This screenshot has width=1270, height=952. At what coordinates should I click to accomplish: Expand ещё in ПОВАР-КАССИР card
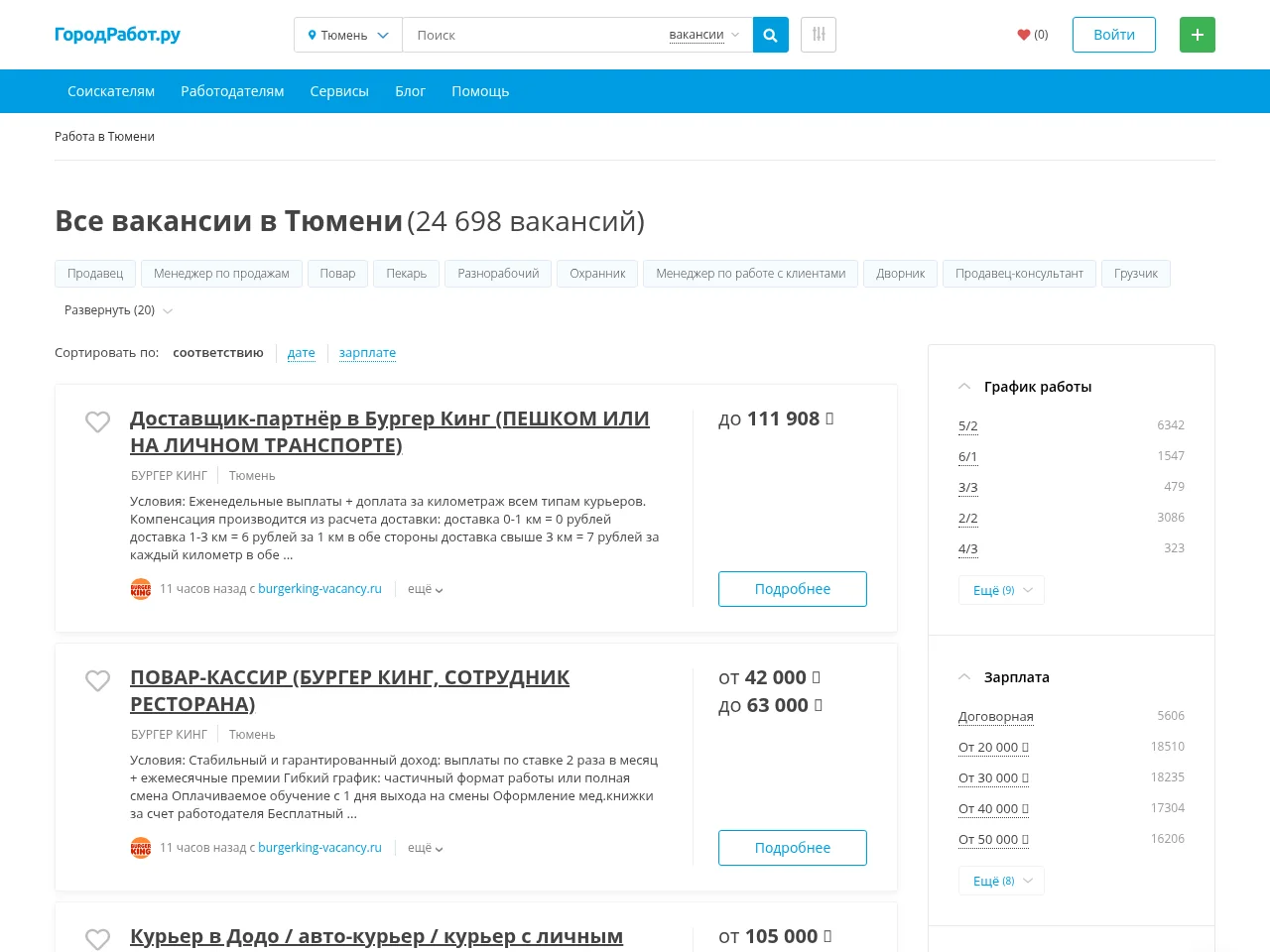426,848
